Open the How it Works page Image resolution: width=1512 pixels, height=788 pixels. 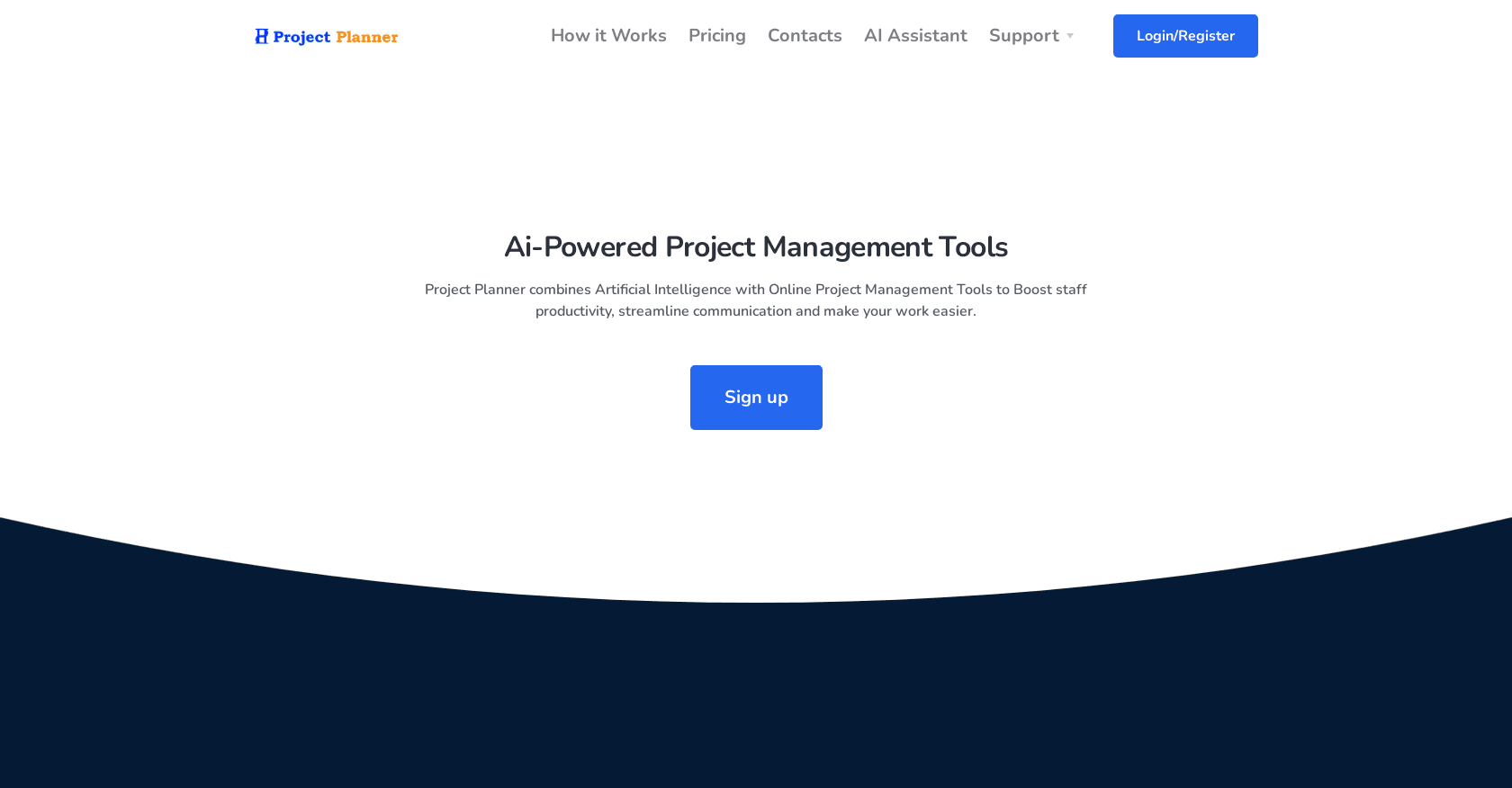point(608,36)
